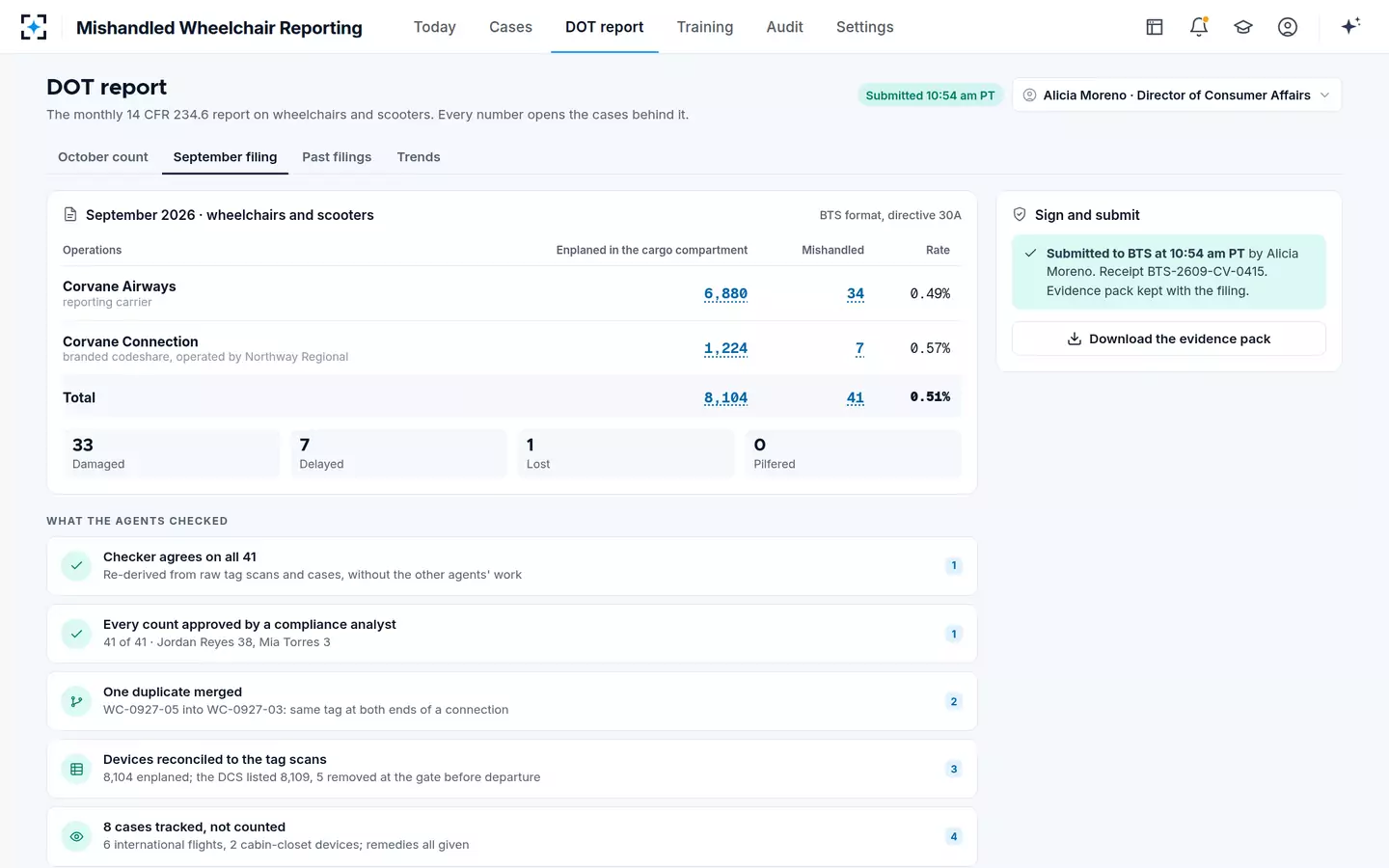This screenshot has width=1389, height=868.
Task: Switch to October count tab
Action: point(103,157)
